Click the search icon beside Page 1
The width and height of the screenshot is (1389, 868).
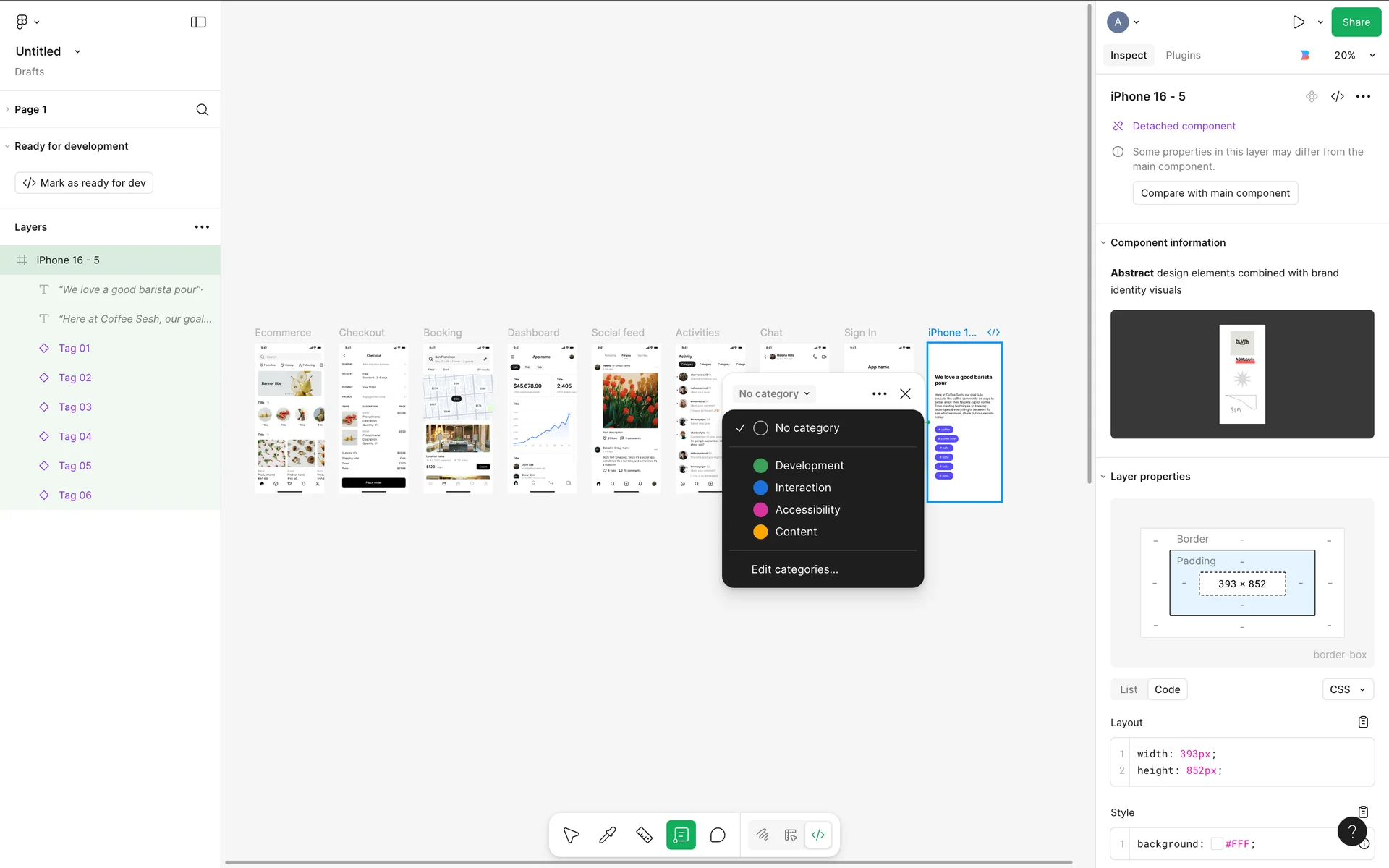click(203, 110)
